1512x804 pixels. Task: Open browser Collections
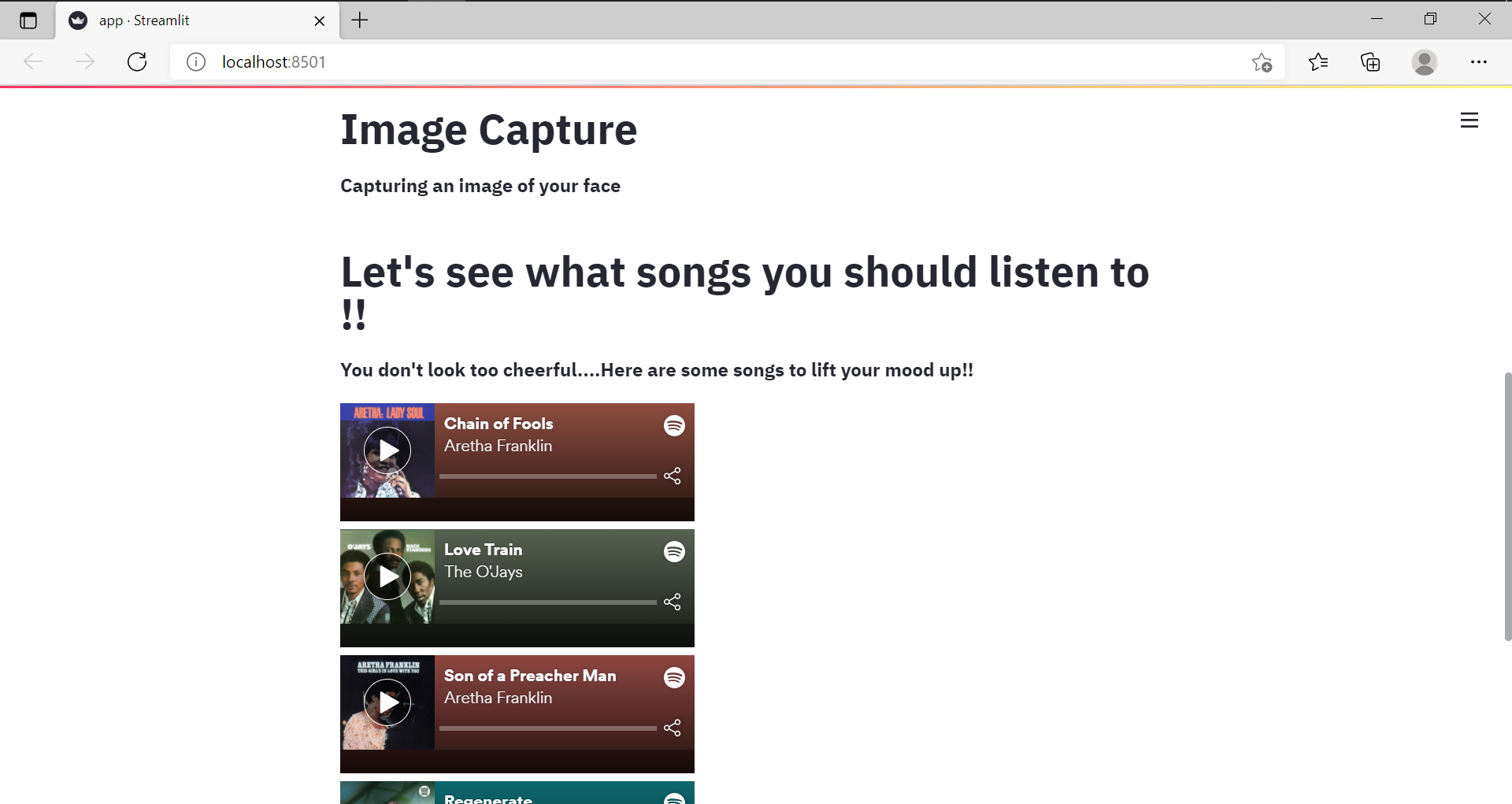point(1370,61)
